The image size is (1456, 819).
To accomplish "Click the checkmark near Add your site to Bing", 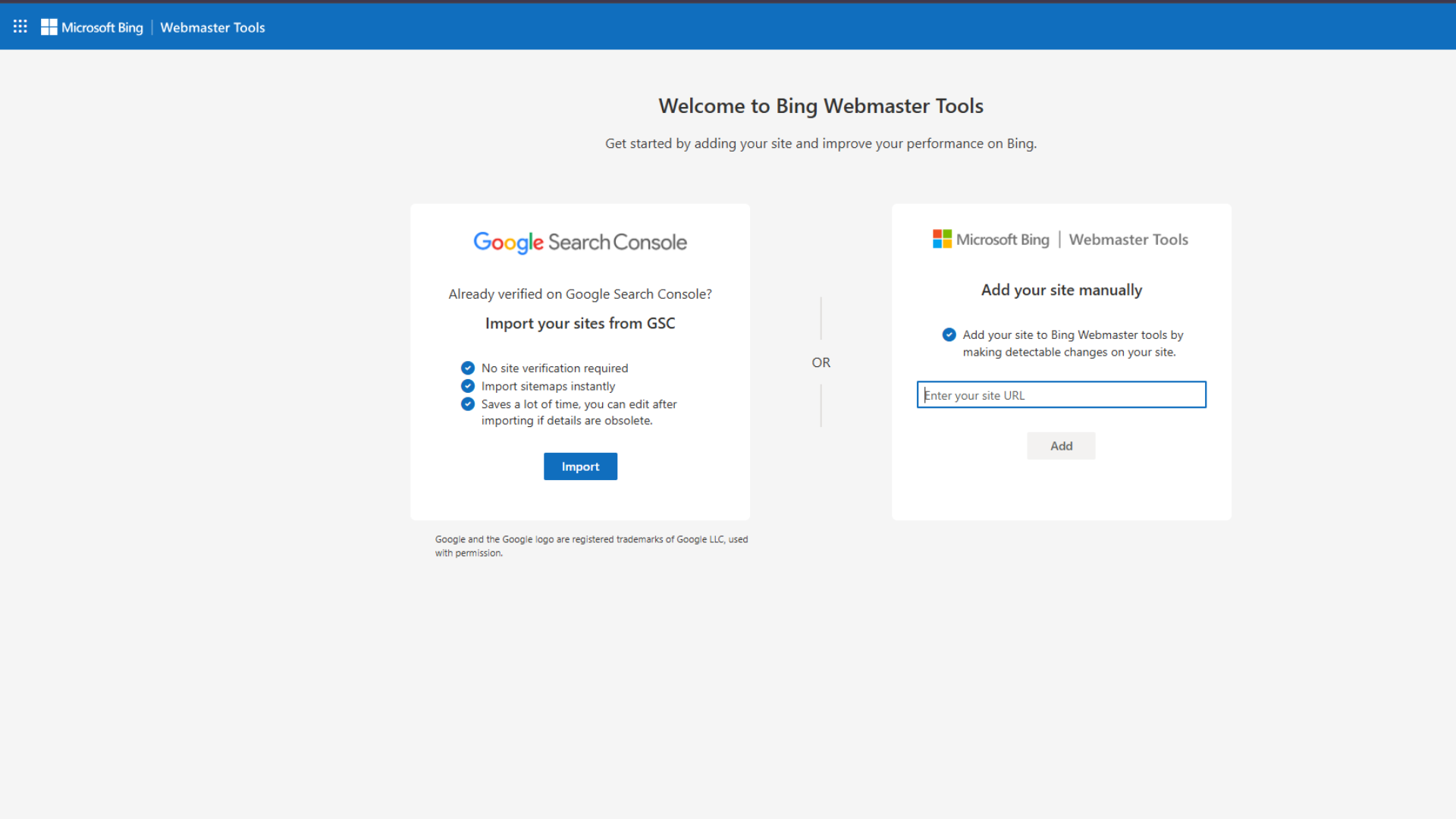I will (x=949, y=334).
